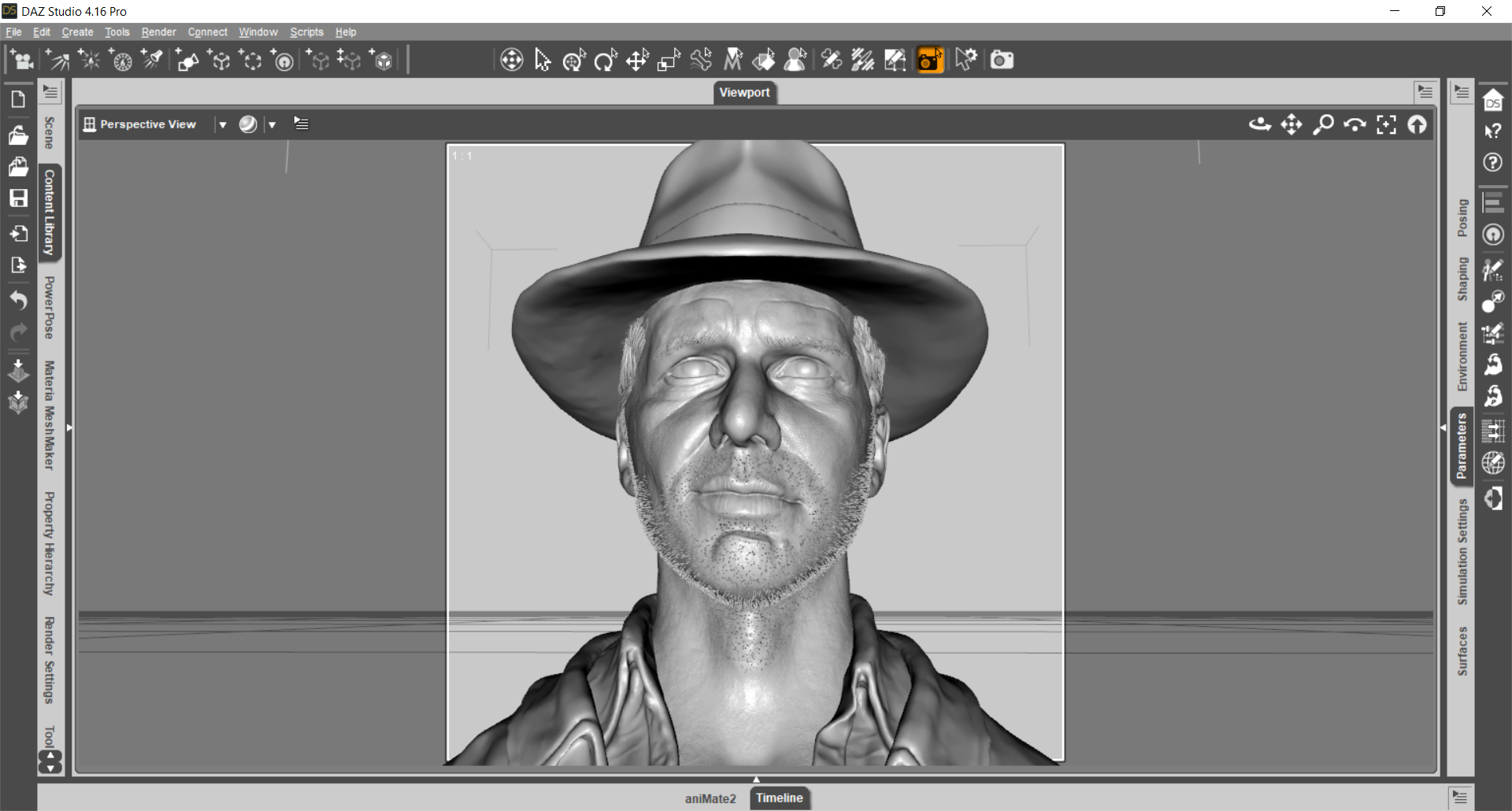
Task: Open the Edit menu
Action: [x=42, y=32]
